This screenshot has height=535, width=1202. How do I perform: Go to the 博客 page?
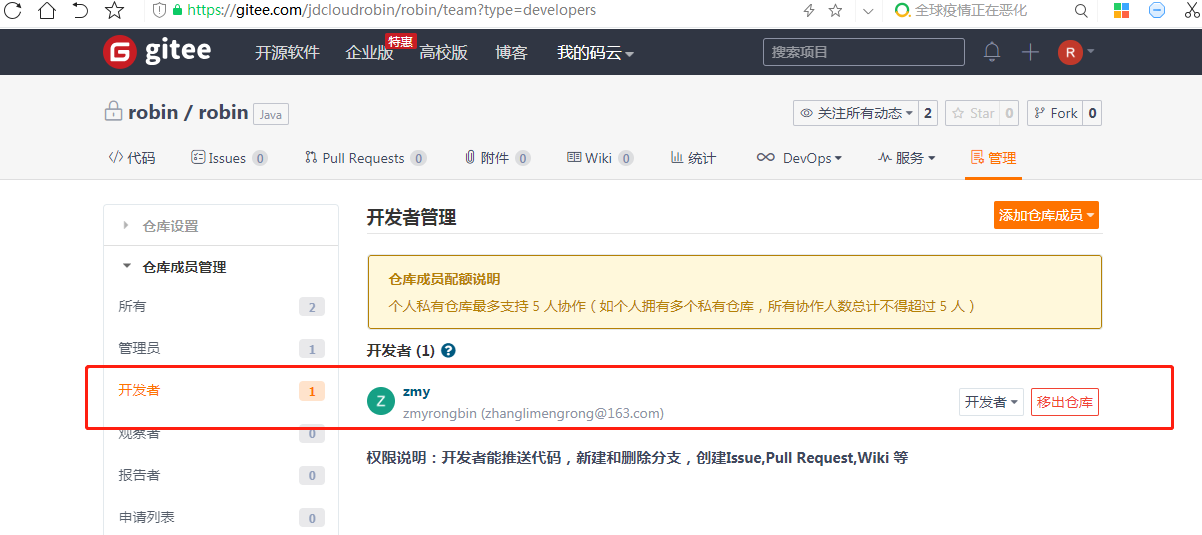click(511, 53)
